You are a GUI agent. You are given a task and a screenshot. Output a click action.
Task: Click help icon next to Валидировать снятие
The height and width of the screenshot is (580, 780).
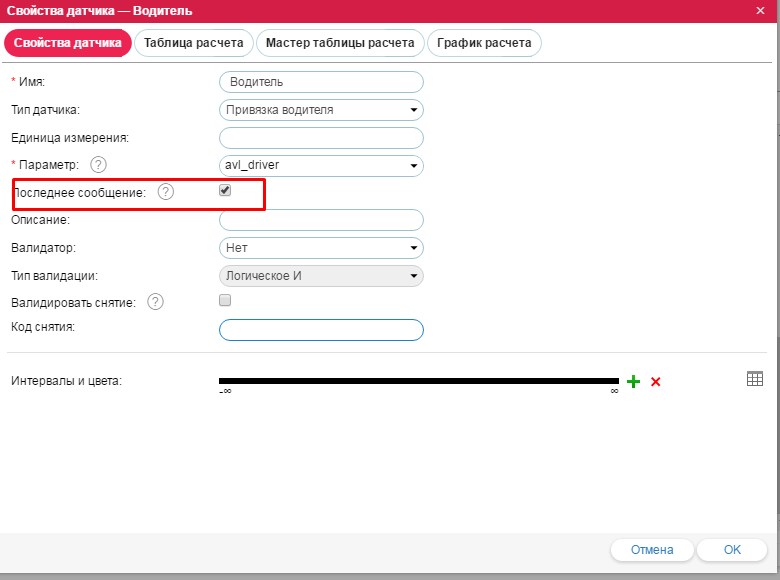pos(155,301)
